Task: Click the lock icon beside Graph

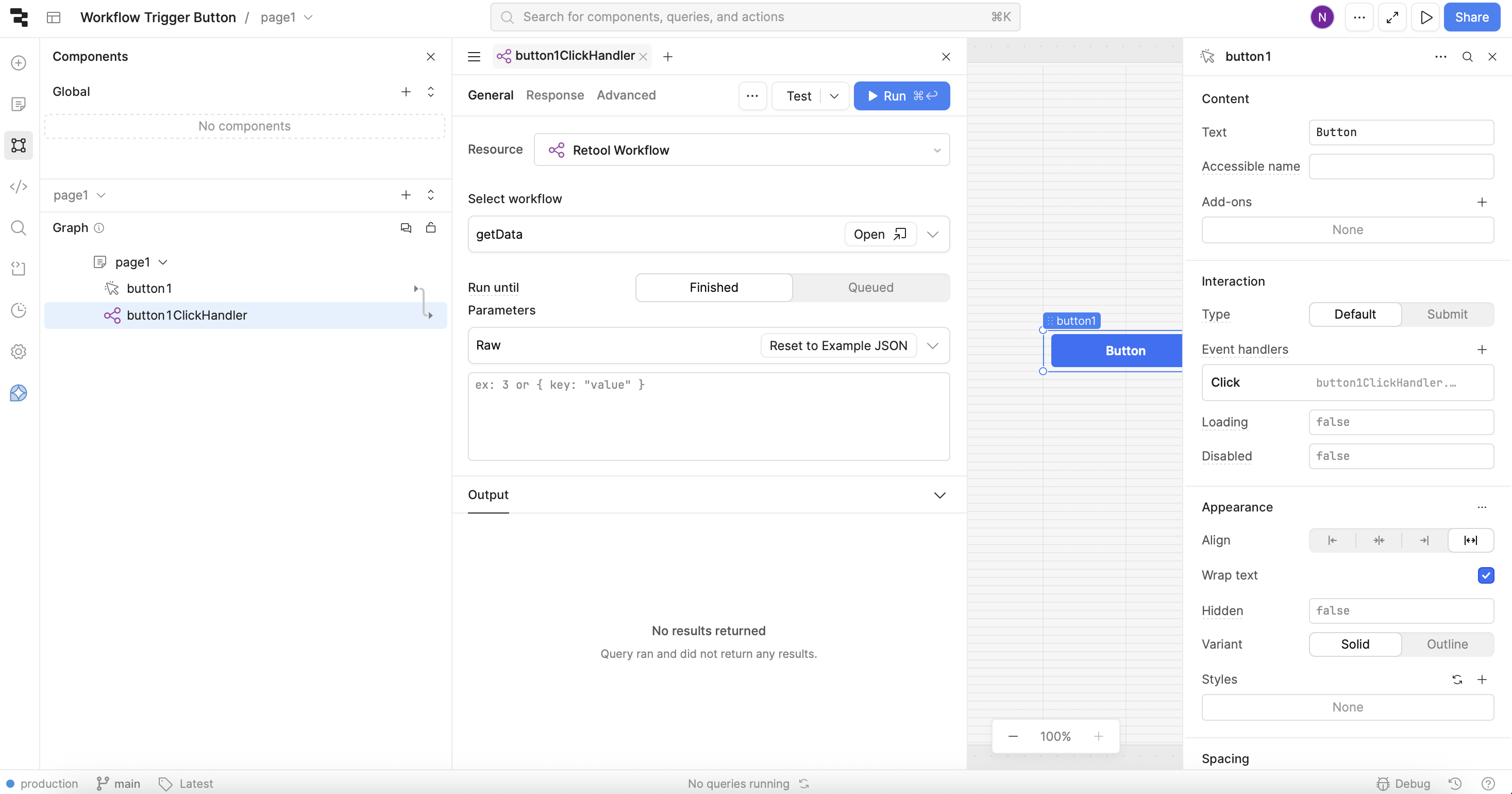Action: (431, 228)
